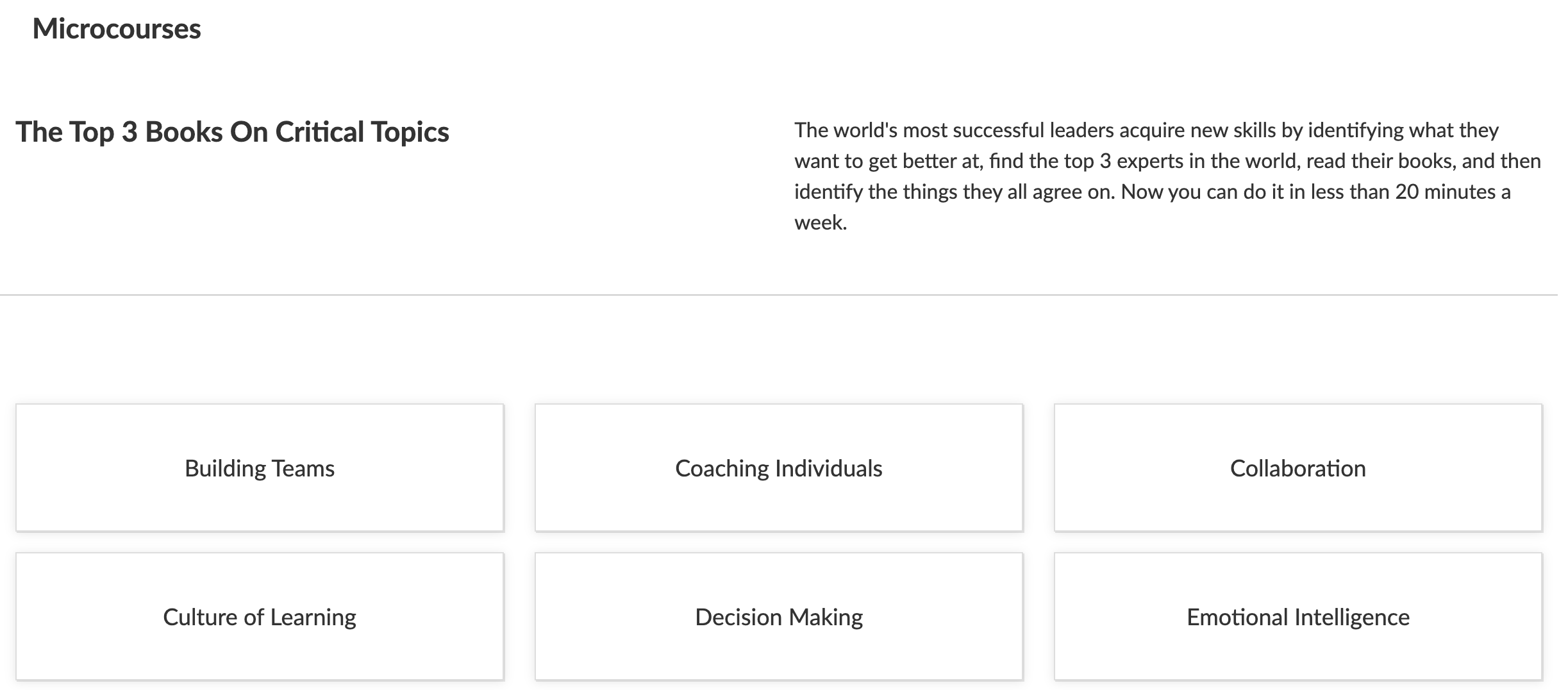
Task: Choose the Culture of Learning card
Action: [x=260, y=617]
